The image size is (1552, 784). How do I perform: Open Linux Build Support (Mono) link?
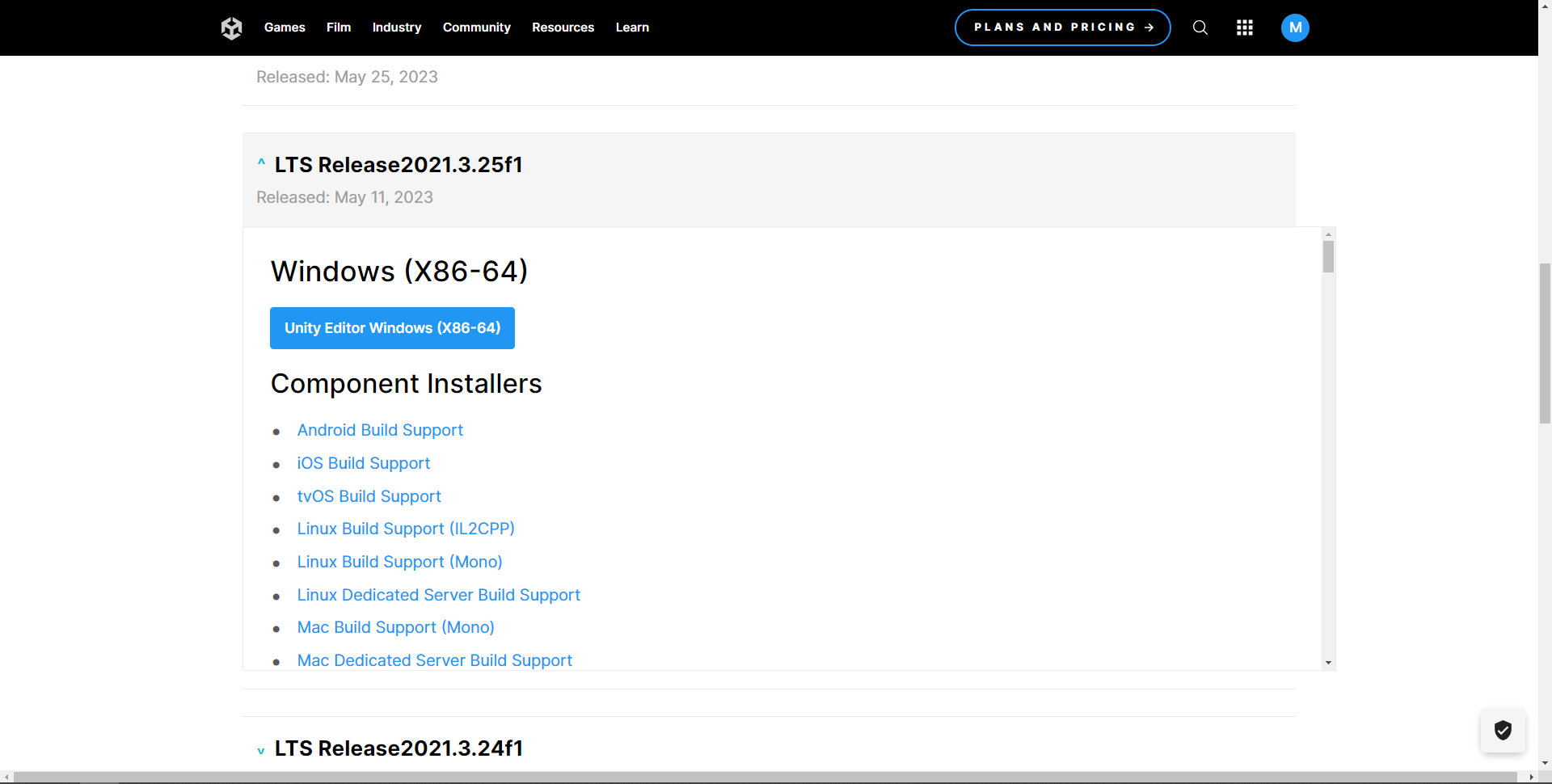400,562
